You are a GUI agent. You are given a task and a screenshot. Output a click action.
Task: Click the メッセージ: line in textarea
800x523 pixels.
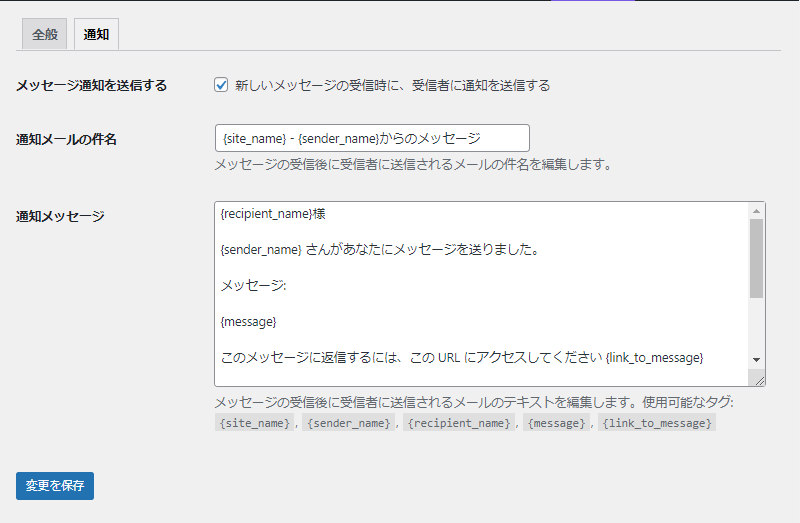pos(254,286)
